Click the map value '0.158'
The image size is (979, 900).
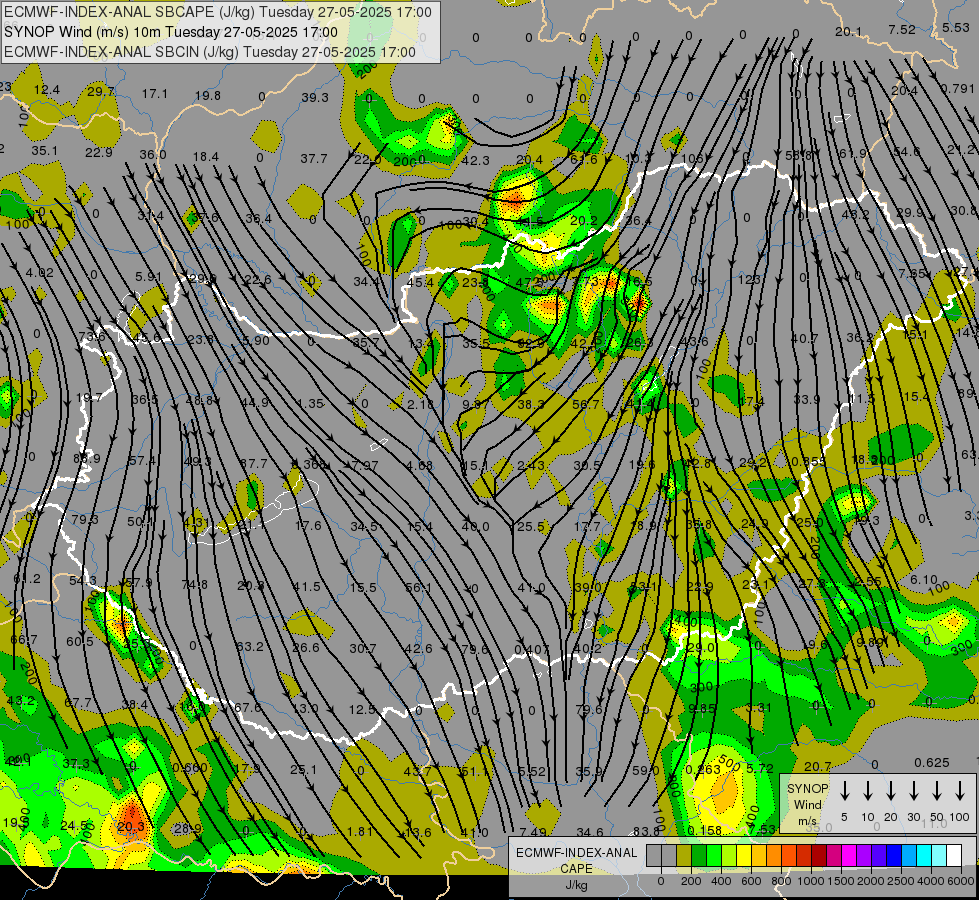[705, 831]
